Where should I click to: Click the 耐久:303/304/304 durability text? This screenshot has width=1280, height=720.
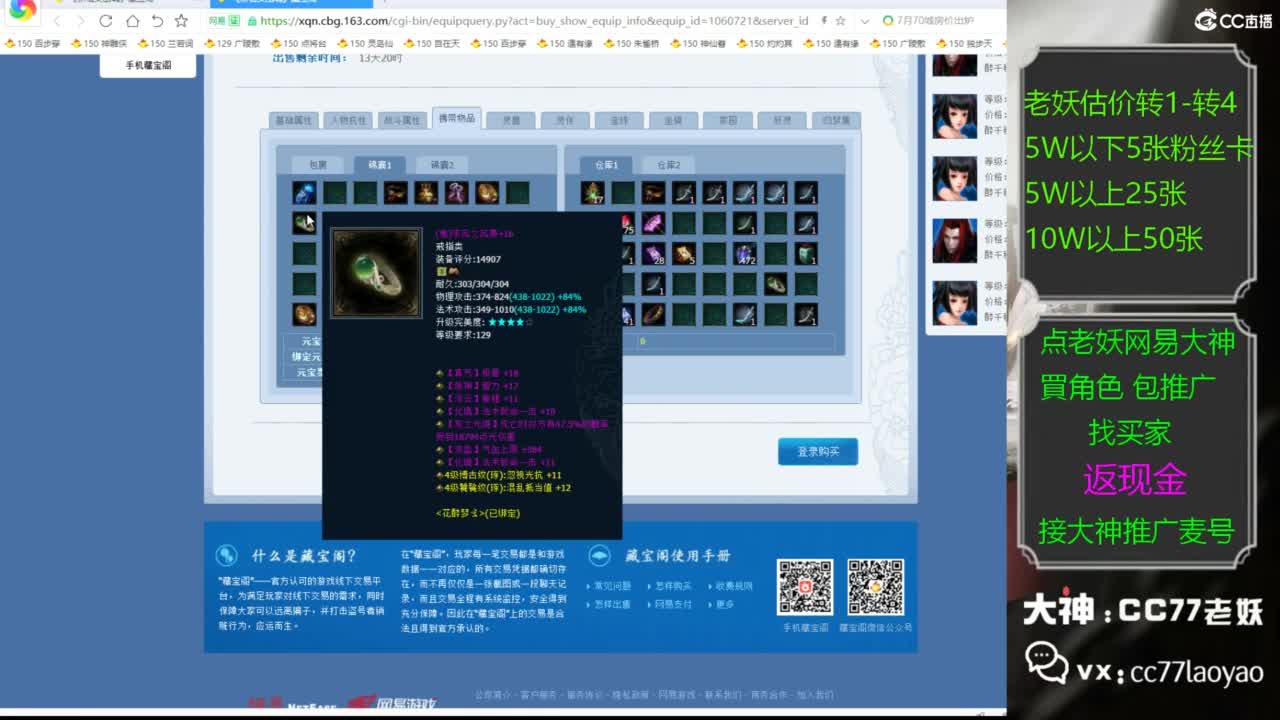click(472, 284)
